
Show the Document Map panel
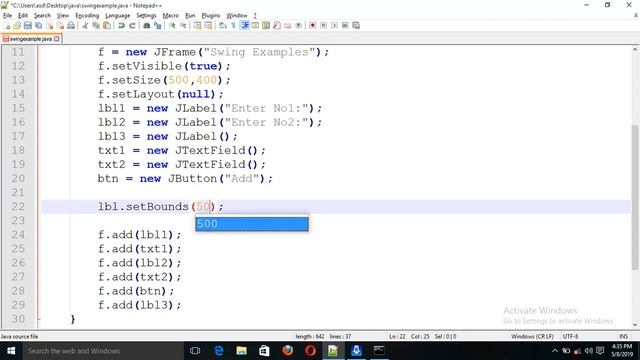[266, 25]
